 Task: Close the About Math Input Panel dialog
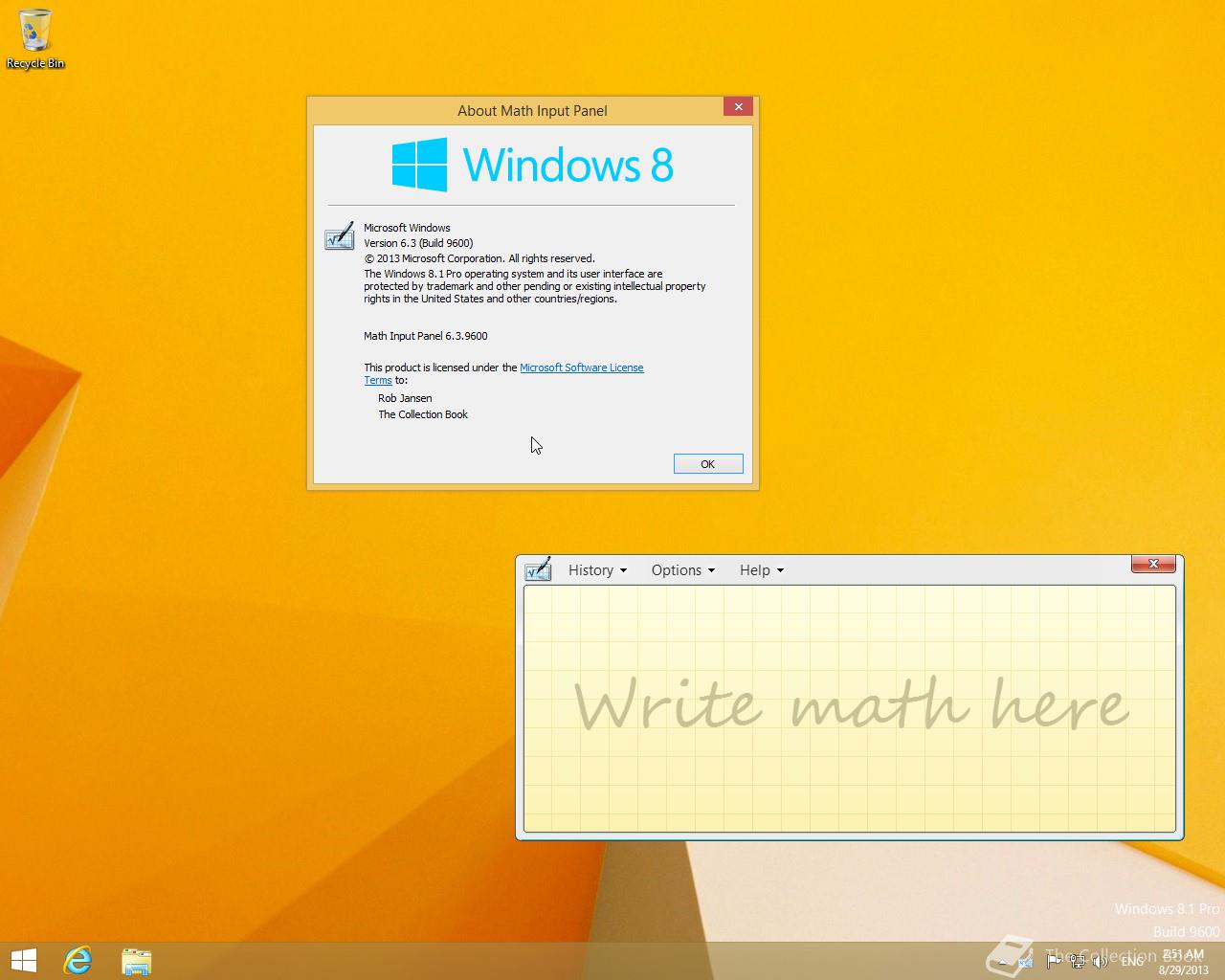[738, 106]
